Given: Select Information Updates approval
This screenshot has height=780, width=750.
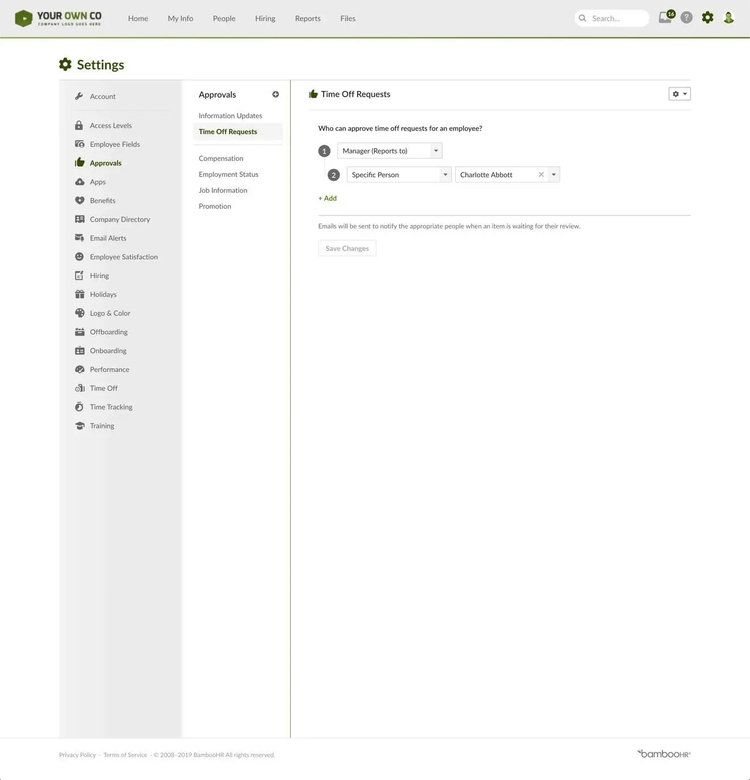Looking at the screenshot, I should [x=230, y=115].
